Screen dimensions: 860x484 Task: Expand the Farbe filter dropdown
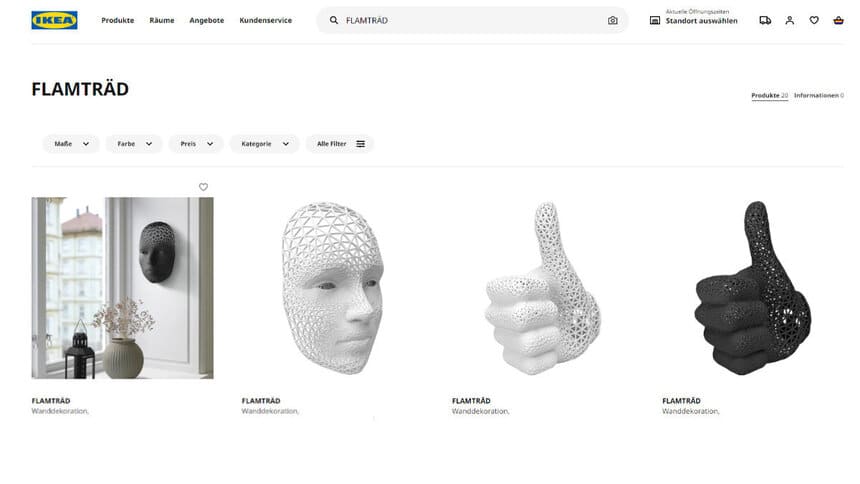point(134,144)
